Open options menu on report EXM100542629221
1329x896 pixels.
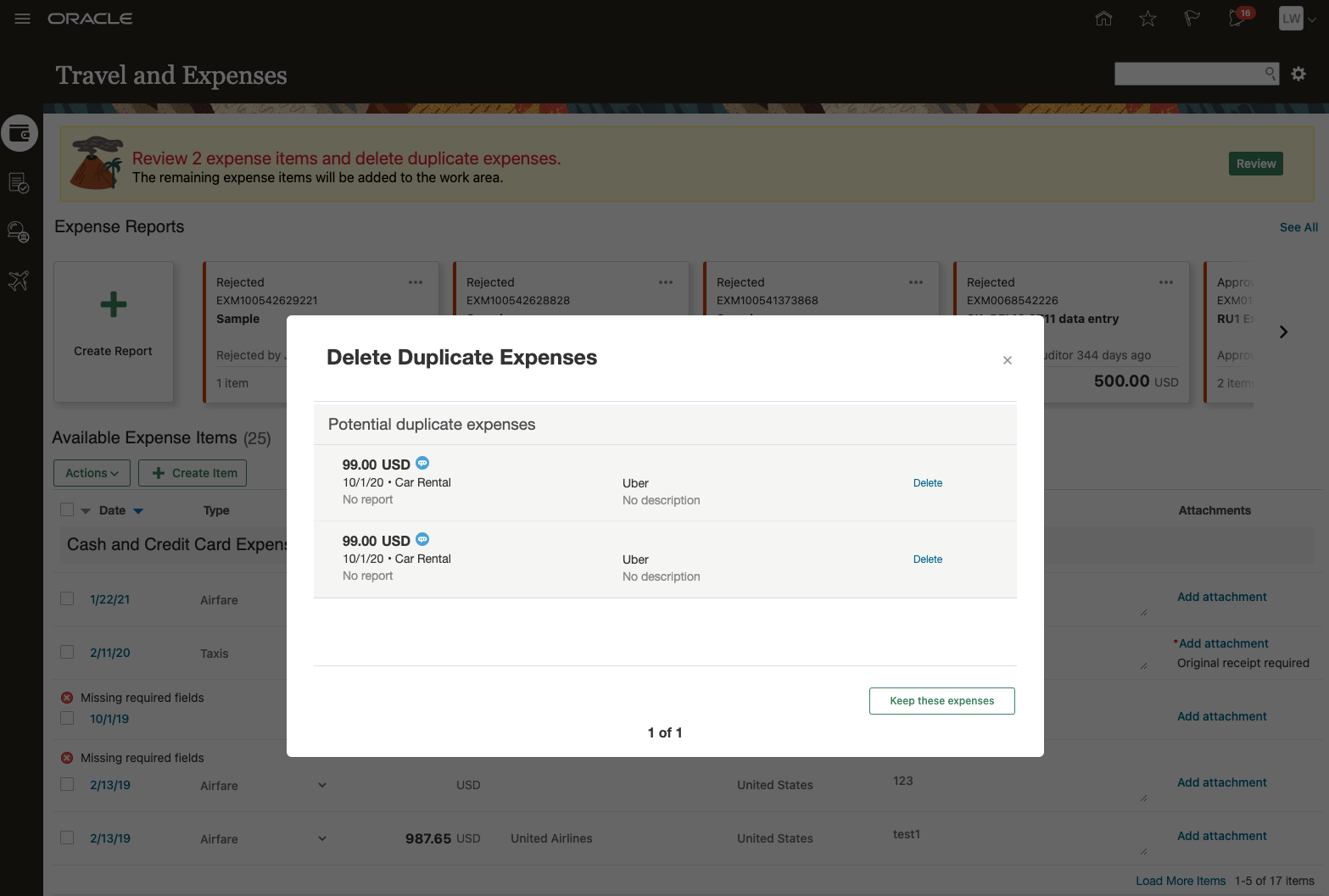[x=416, y=282]
